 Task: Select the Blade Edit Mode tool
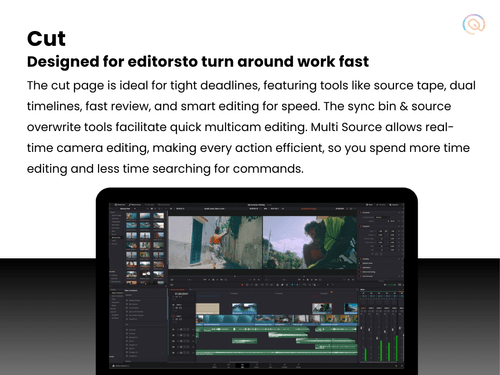click(x=256, y=285)
